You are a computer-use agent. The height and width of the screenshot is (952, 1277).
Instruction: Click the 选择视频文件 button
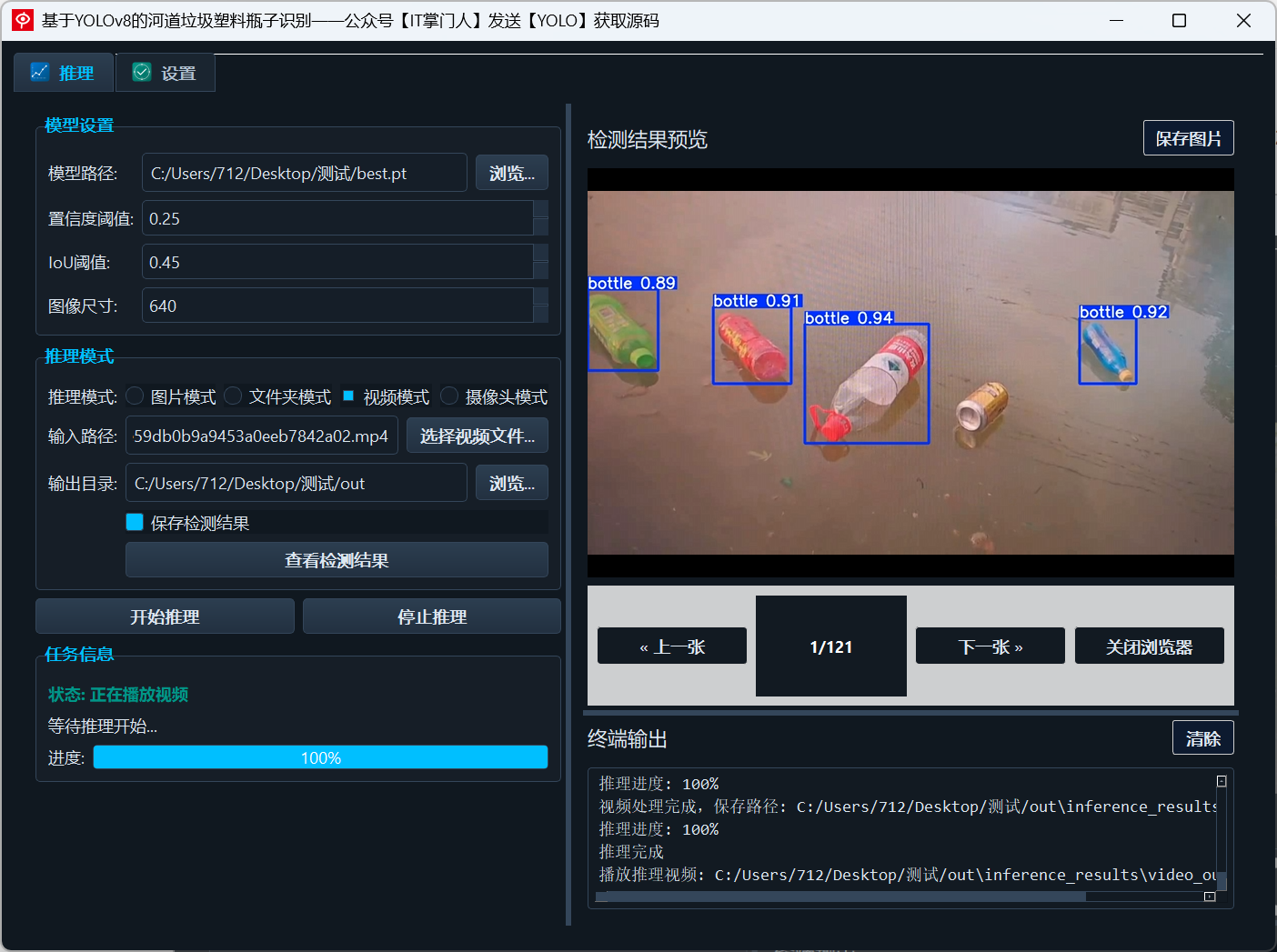[x=478, y=436]
